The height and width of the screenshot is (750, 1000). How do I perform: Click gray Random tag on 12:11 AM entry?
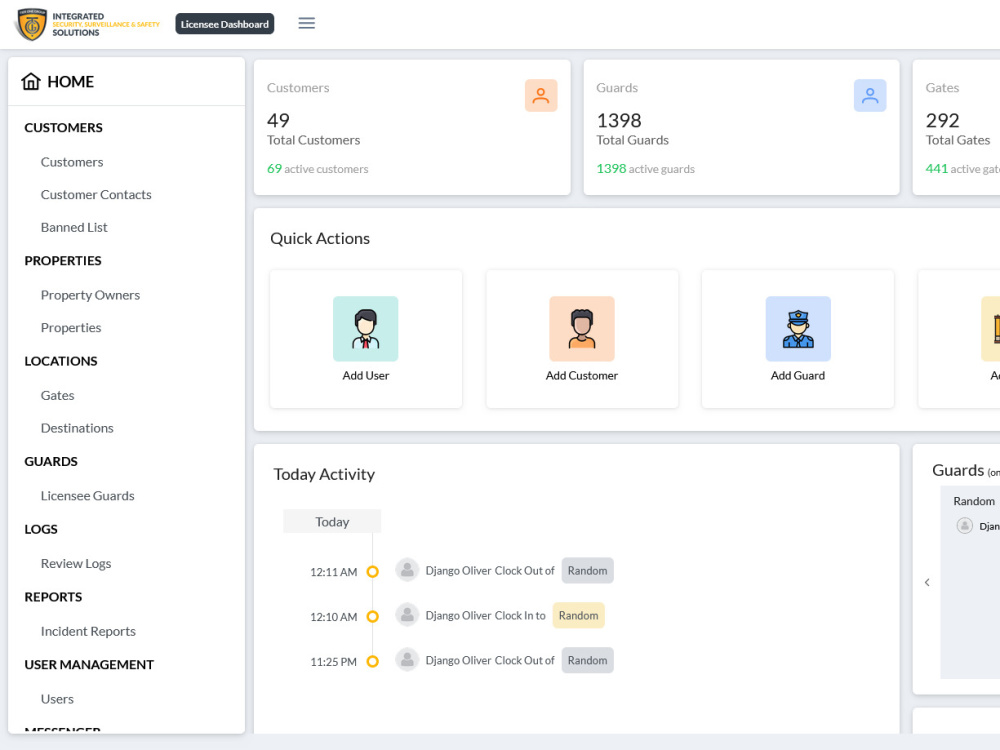(587, 570)
